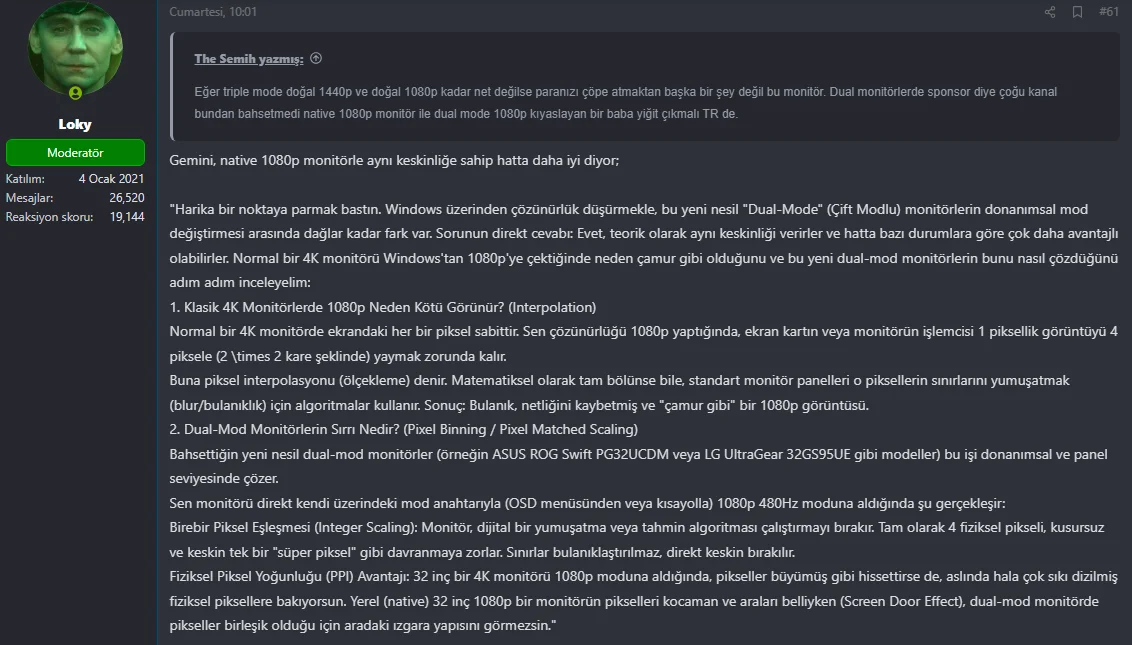Click the Mesajlar count 26,520

(127, 197)
